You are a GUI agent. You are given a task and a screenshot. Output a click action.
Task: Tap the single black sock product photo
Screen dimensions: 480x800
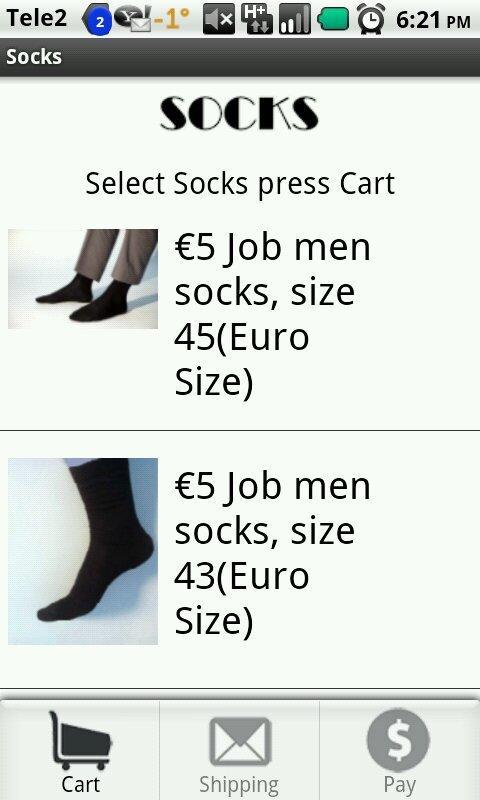pyautogui.click(x=83, y=551)
